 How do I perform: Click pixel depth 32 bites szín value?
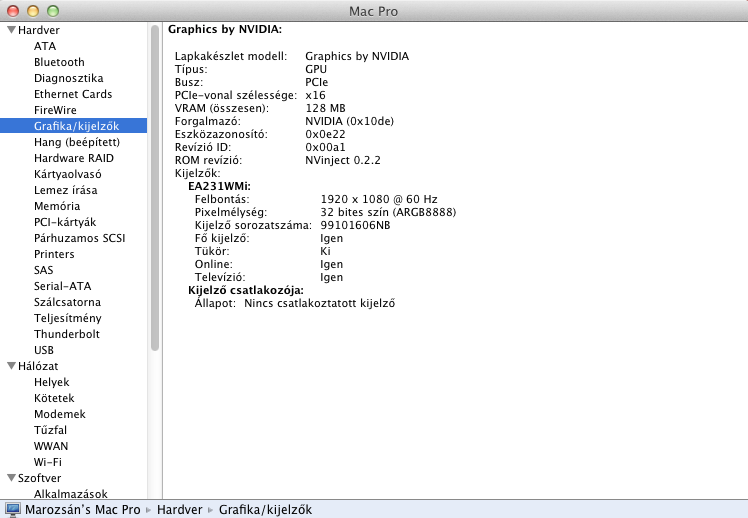tap(388, 212)
